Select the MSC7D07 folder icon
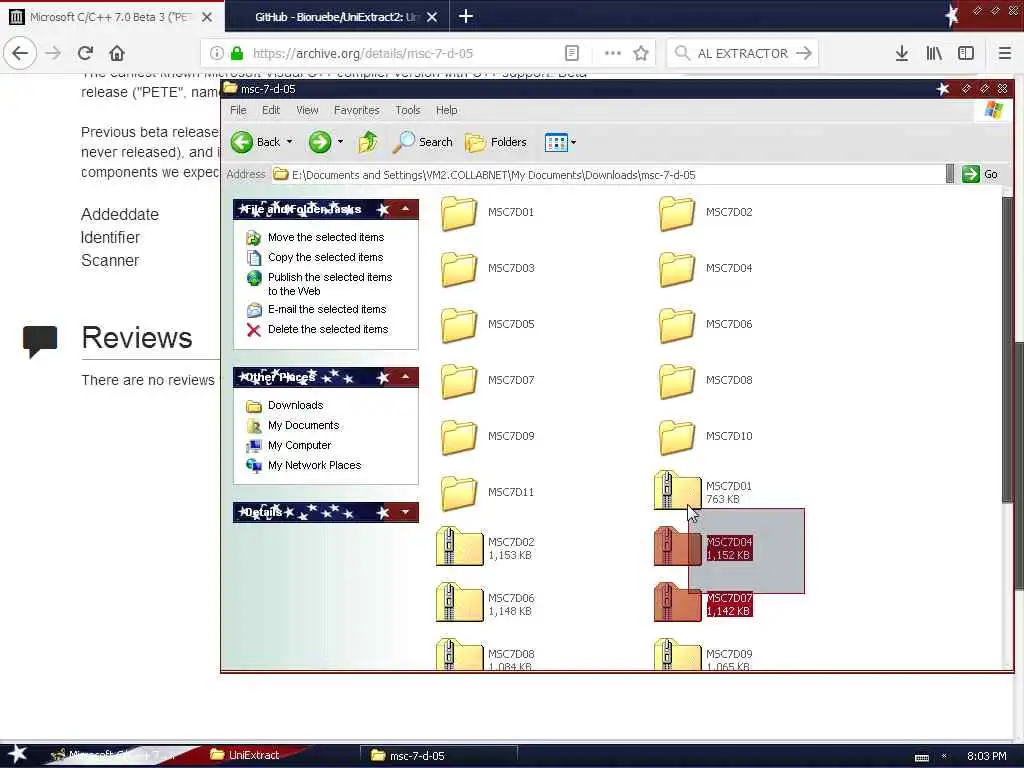 point(459,381)
